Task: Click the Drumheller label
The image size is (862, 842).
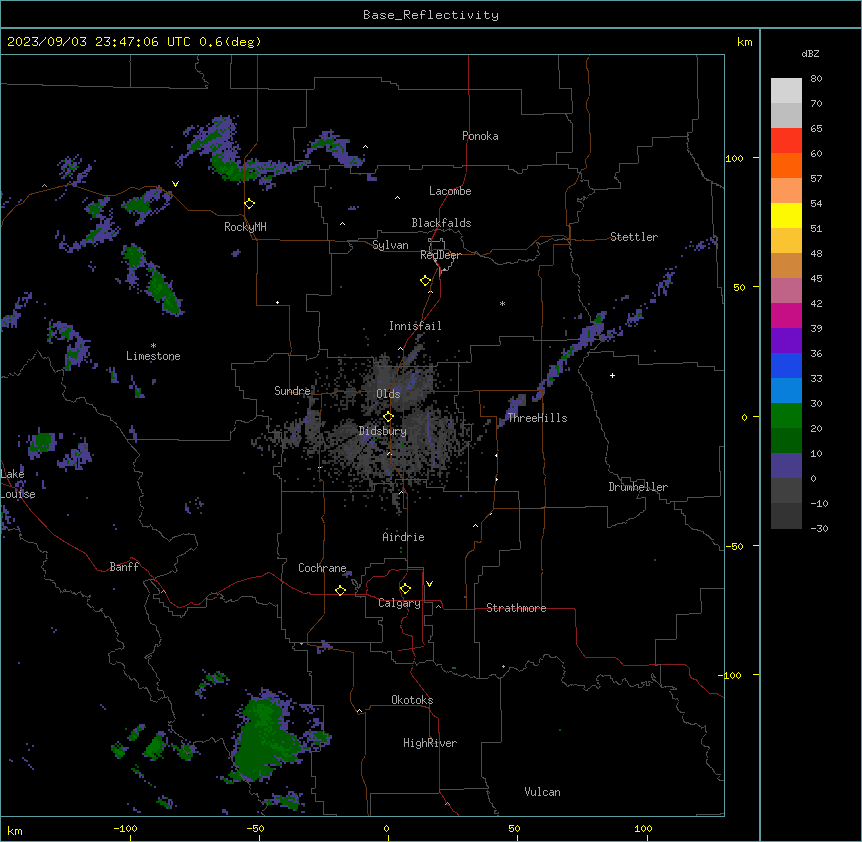Action: point(638,487)
